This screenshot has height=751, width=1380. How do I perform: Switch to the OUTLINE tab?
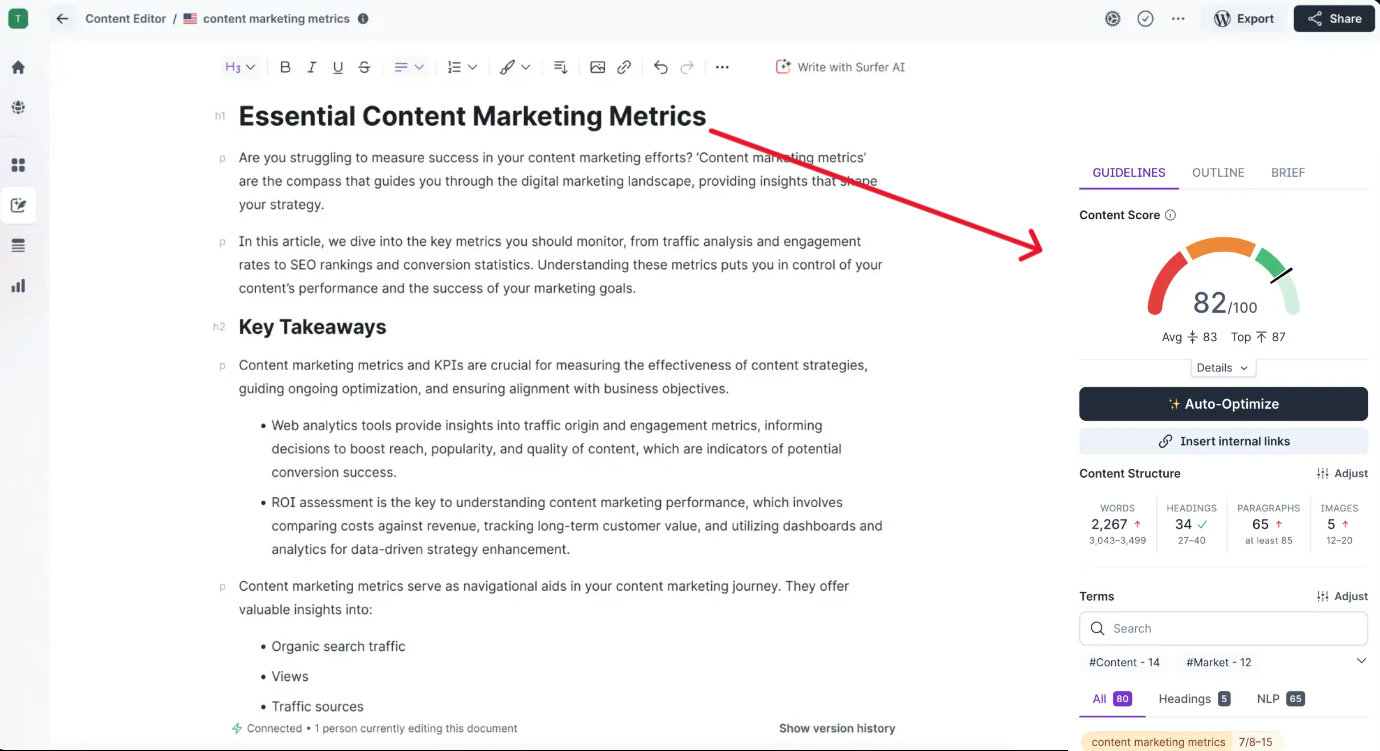click(1218, 173)
